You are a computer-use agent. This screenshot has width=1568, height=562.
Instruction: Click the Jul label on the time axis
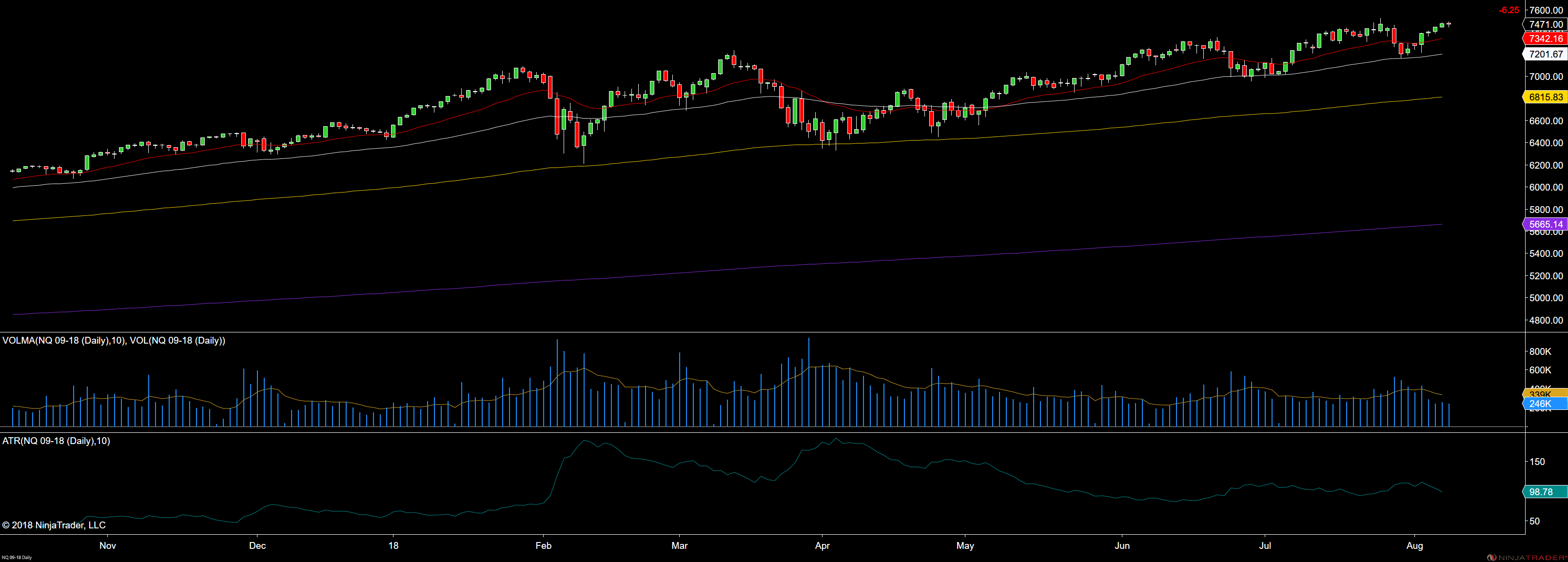[1266, 545]
